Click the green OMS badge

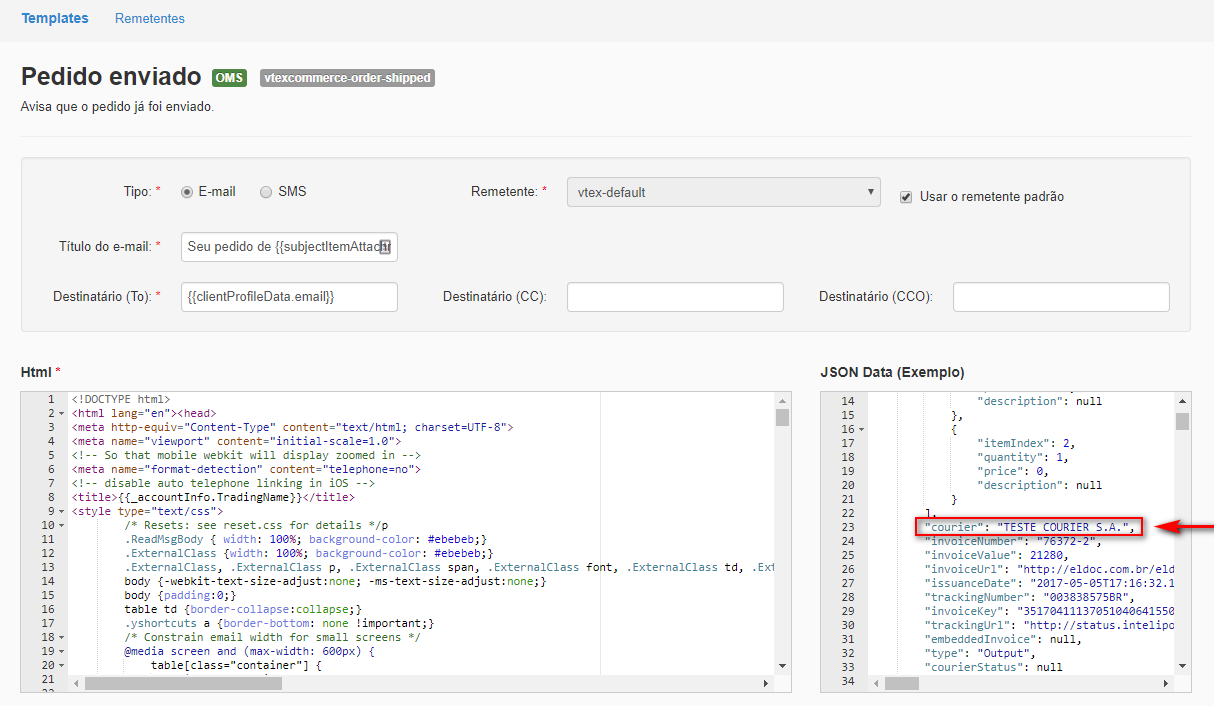229,77
